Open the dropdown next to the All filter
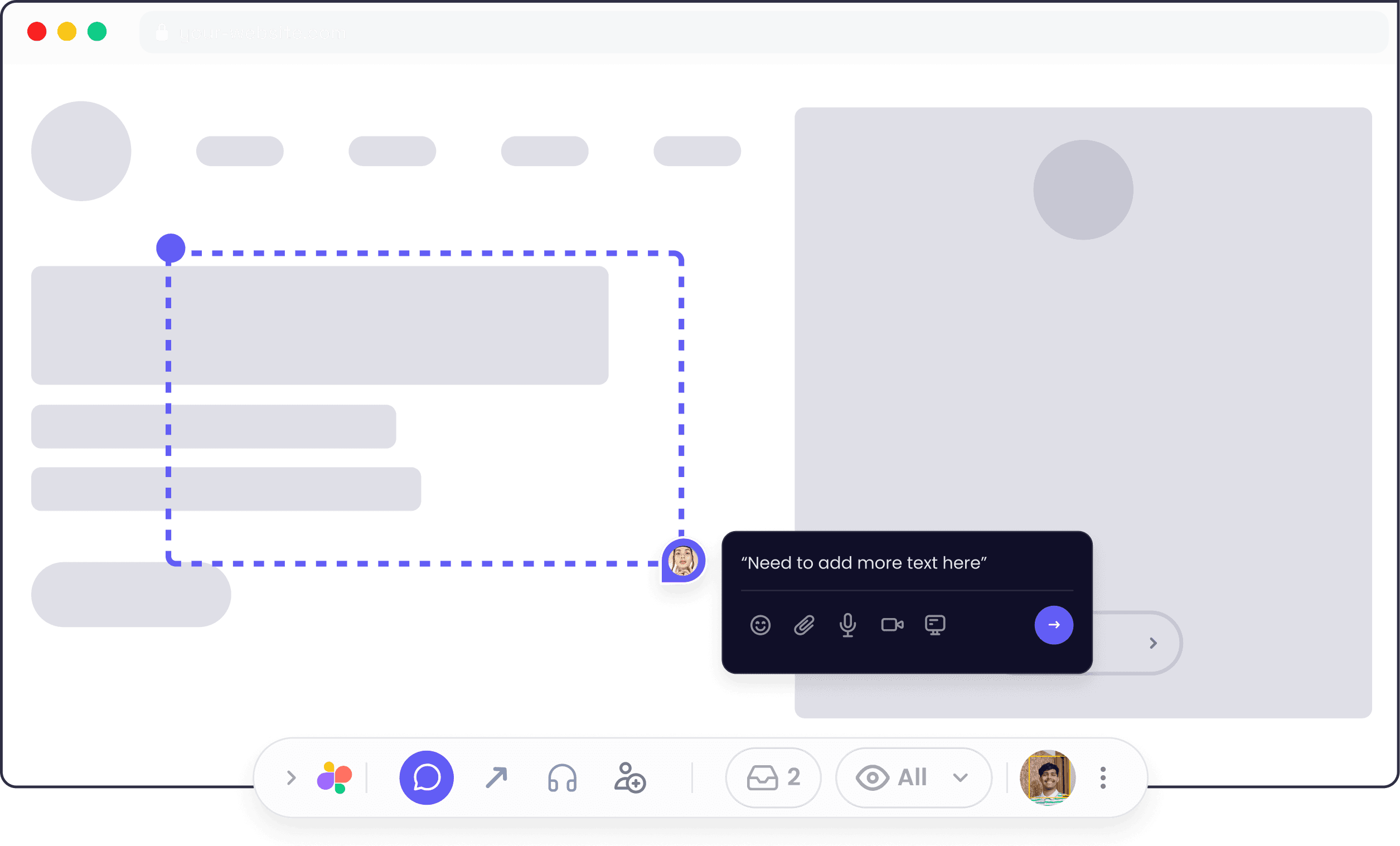 coord(960,779)
